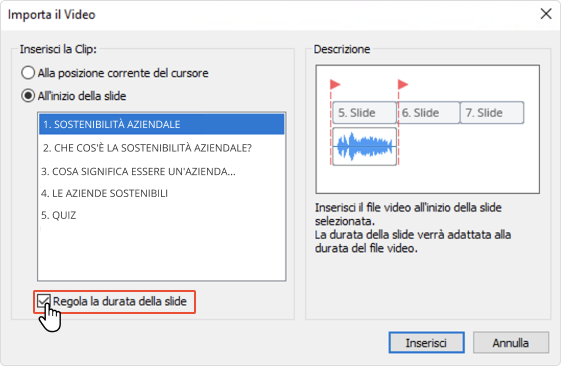Click the 'Importa il Video' title bar
Screen dimensions: 561x366
pyautogui.click(x=272, y=15)
